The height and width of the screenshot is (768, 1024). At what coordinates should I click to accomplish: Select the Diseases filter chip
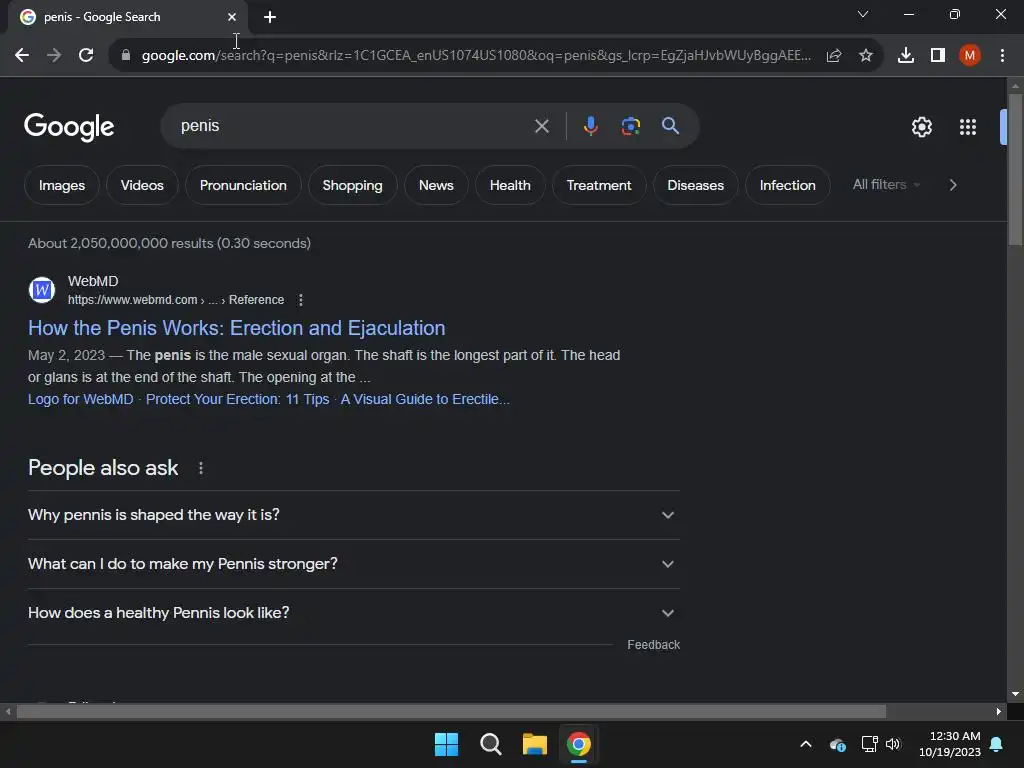[696, 185]
